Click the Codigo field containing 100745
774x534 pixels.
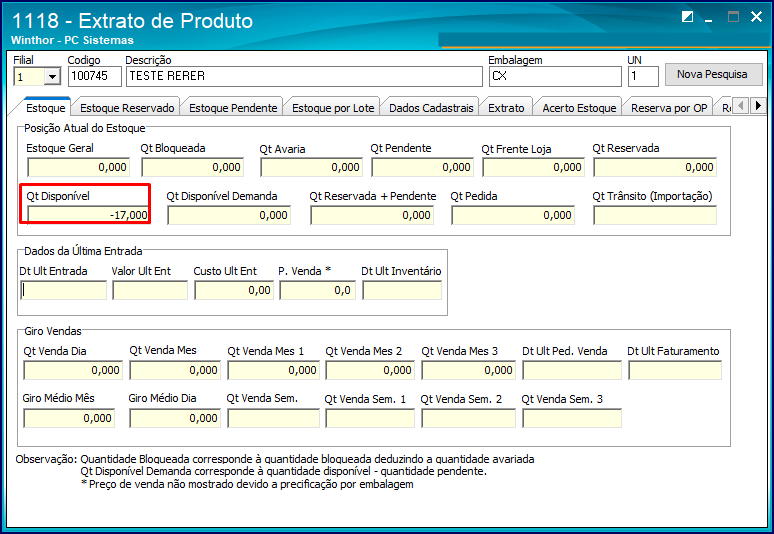[94, 76]
